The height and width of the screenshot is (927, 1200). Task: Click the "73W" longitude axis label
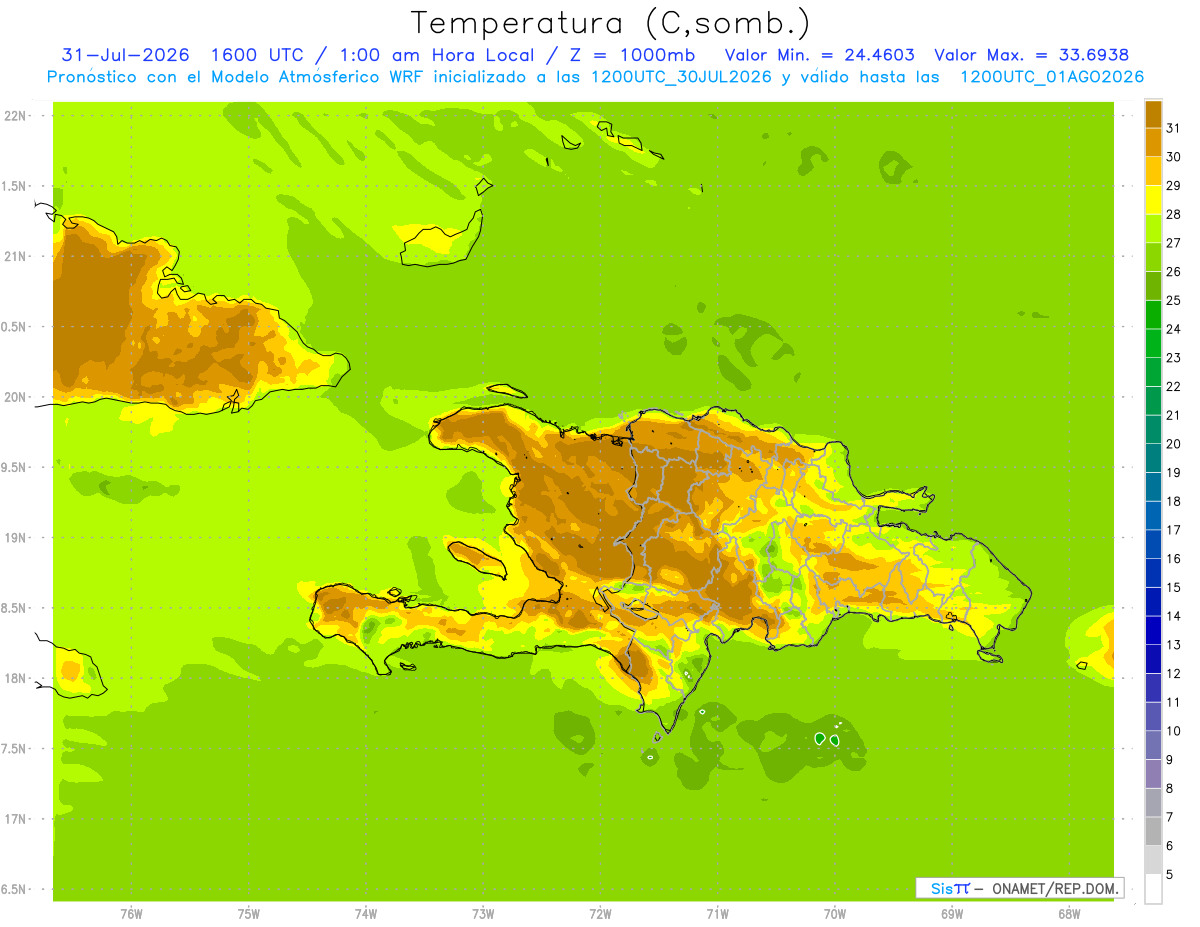[483, 914]
